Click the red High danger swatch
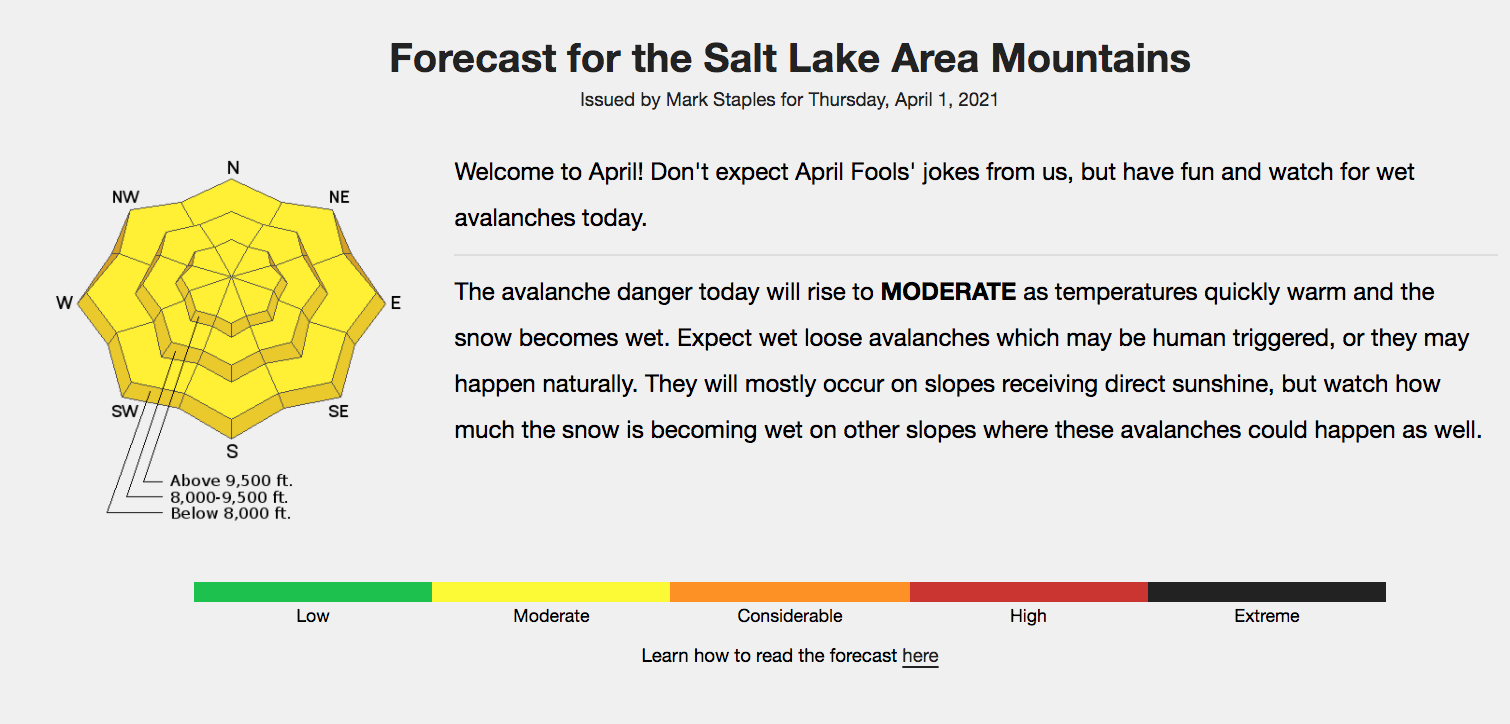The image size is (1510, 724). [1029, 592]
